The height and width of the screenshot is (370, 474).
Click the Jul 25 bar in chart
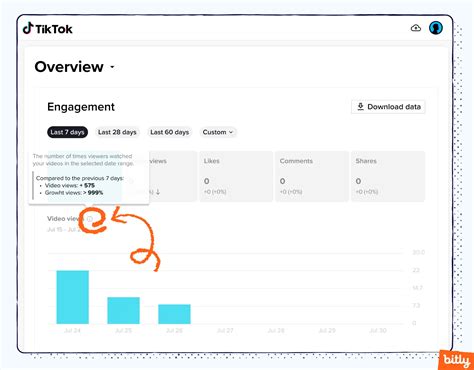click(123, 310)
